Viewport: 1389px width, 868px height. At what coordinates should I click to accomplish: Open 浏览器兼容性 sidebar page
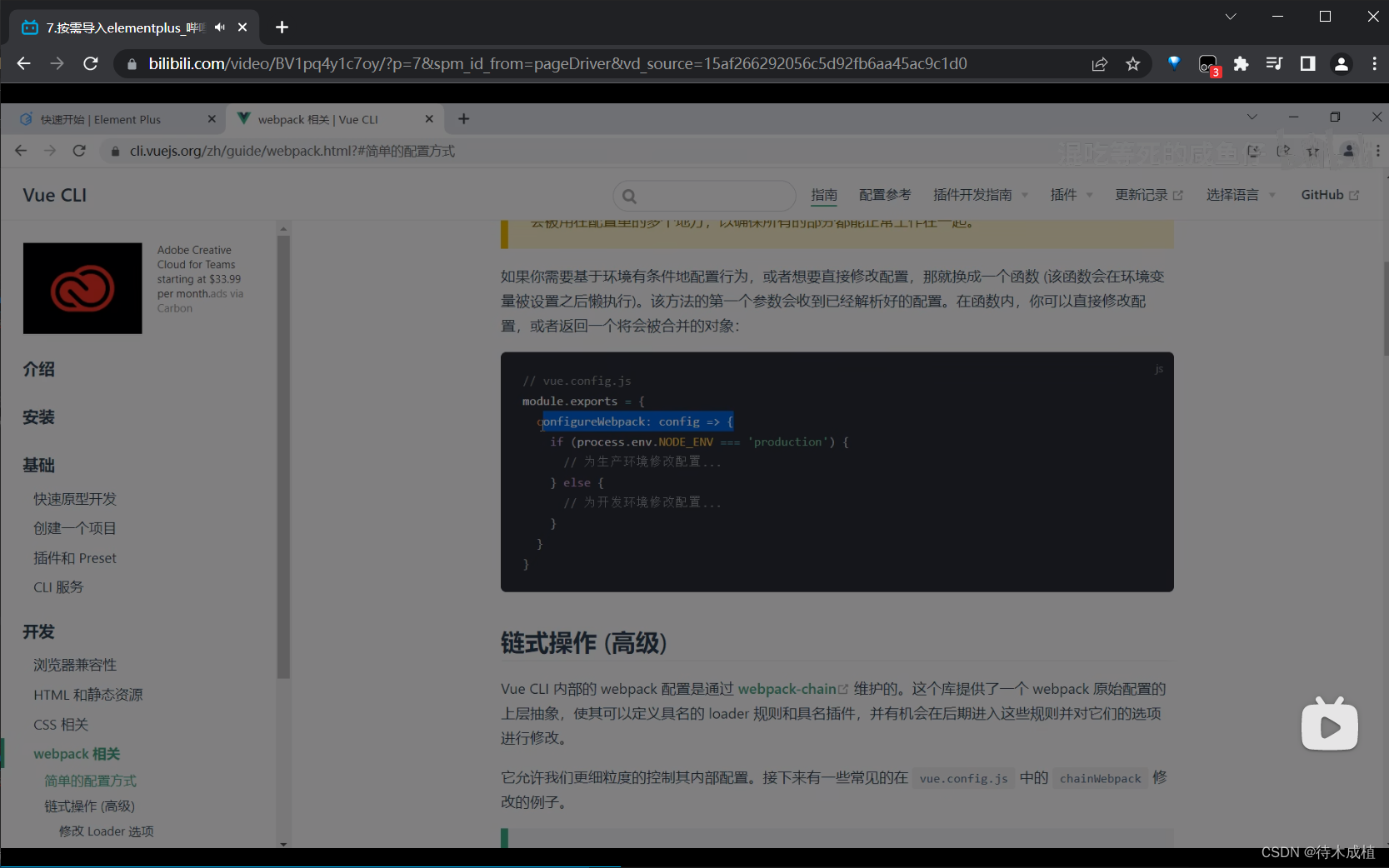pyautogui.click(x=75, y=665)
